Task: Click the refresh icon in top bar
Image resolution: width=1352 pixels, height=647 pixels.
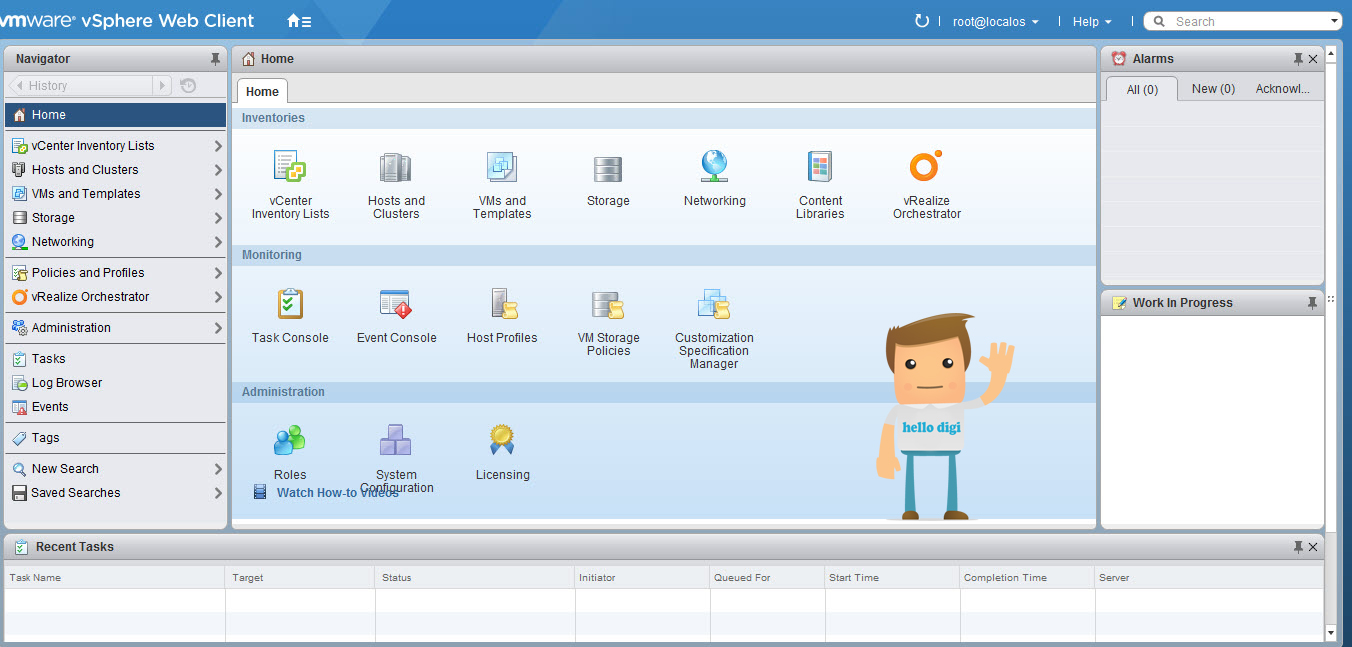Action: coord(922,21)
